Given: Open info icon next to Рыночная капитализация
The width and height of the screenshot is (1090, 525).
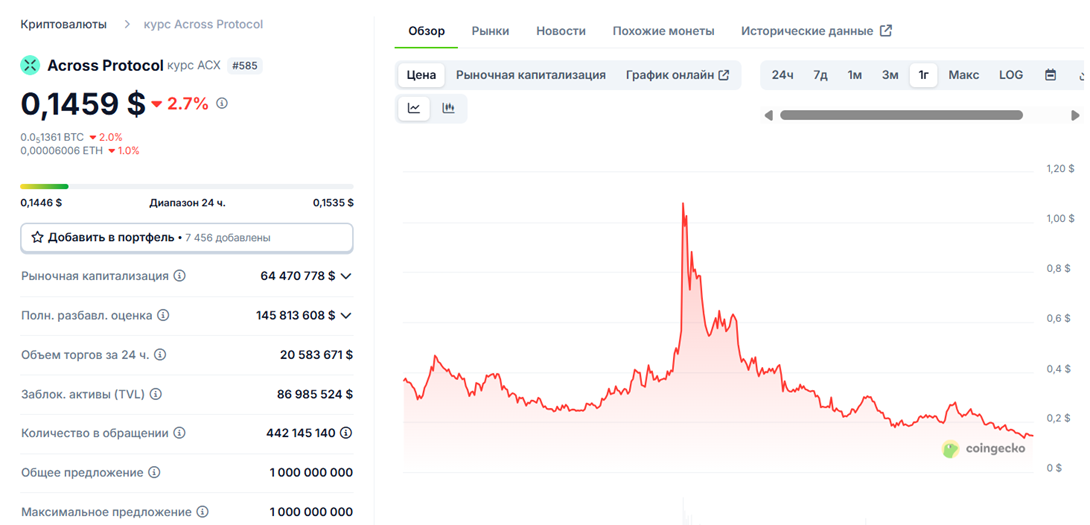Looking at the screenshot, I should [x=179, y=276].
